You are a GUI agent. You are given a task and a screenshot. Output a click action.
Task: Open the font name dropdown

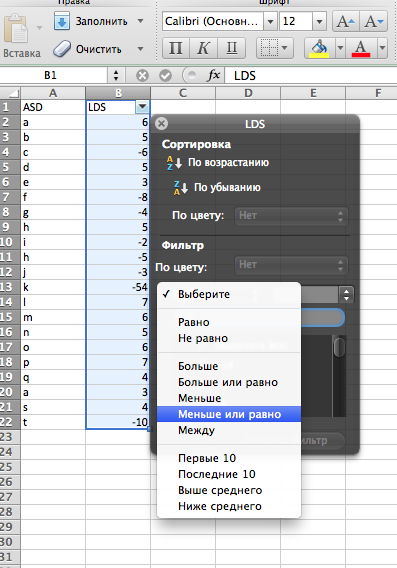coord(270,21)
